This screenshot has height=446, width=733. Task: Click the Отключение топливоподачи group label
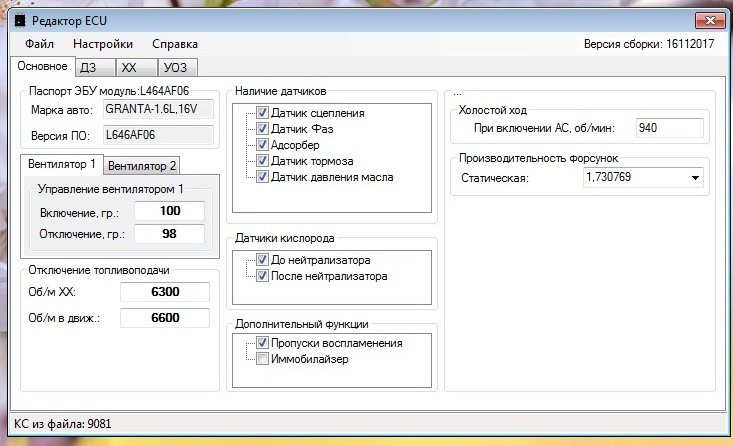point(99,270)
